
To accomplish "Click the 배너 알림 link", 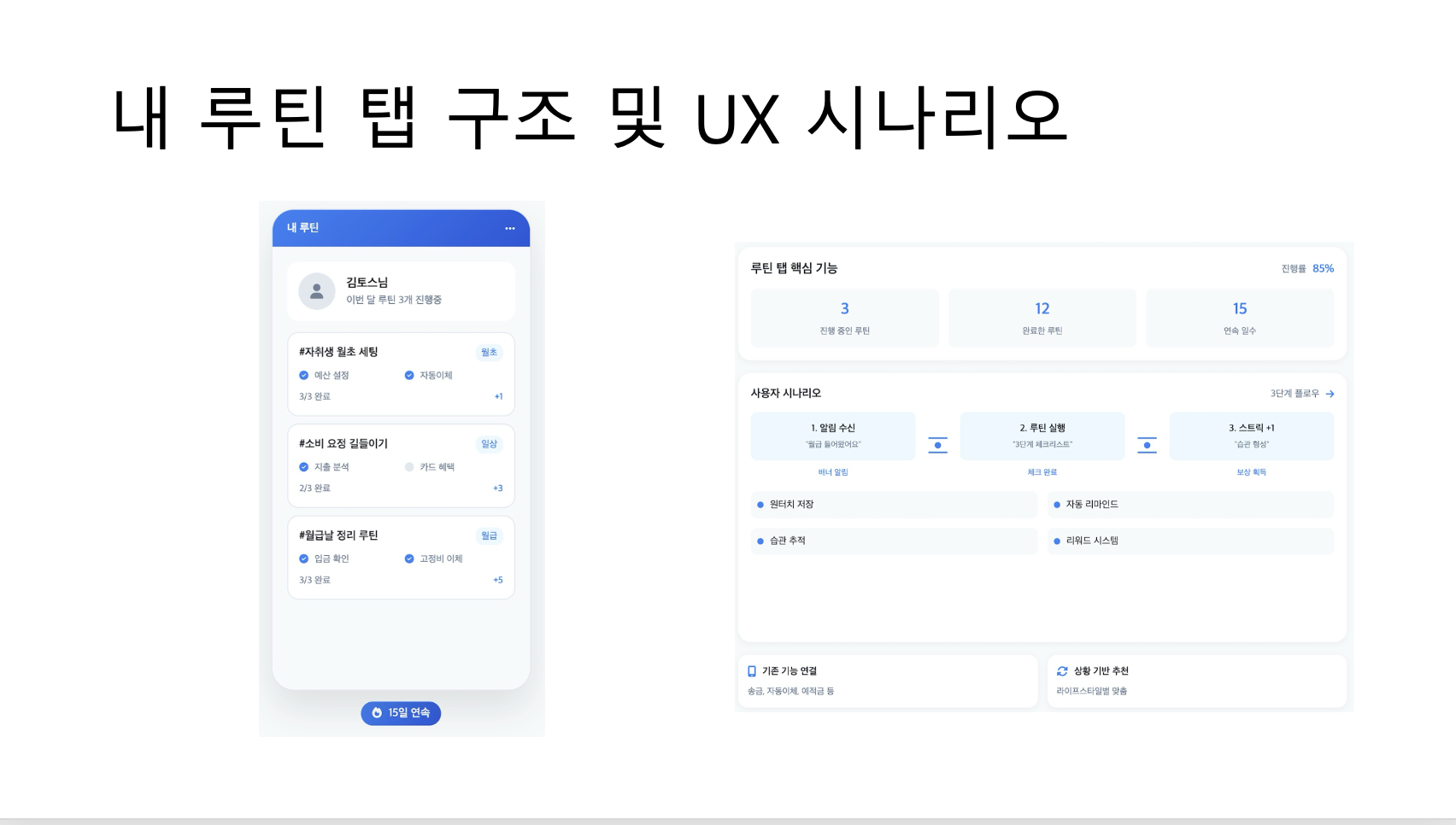I will (833, 472).
